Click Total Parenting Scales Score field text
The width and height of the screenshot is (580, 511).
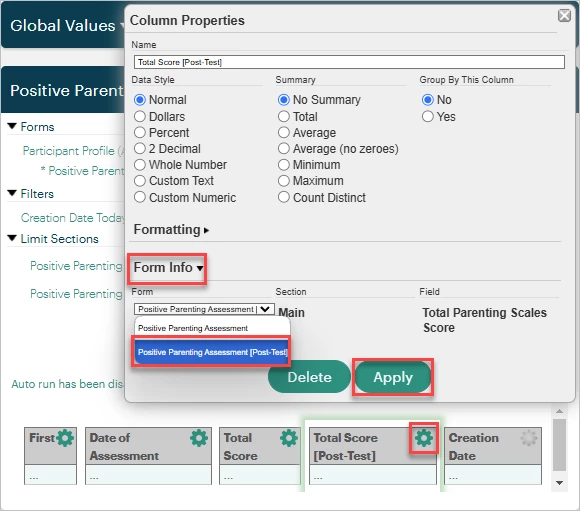485,320
